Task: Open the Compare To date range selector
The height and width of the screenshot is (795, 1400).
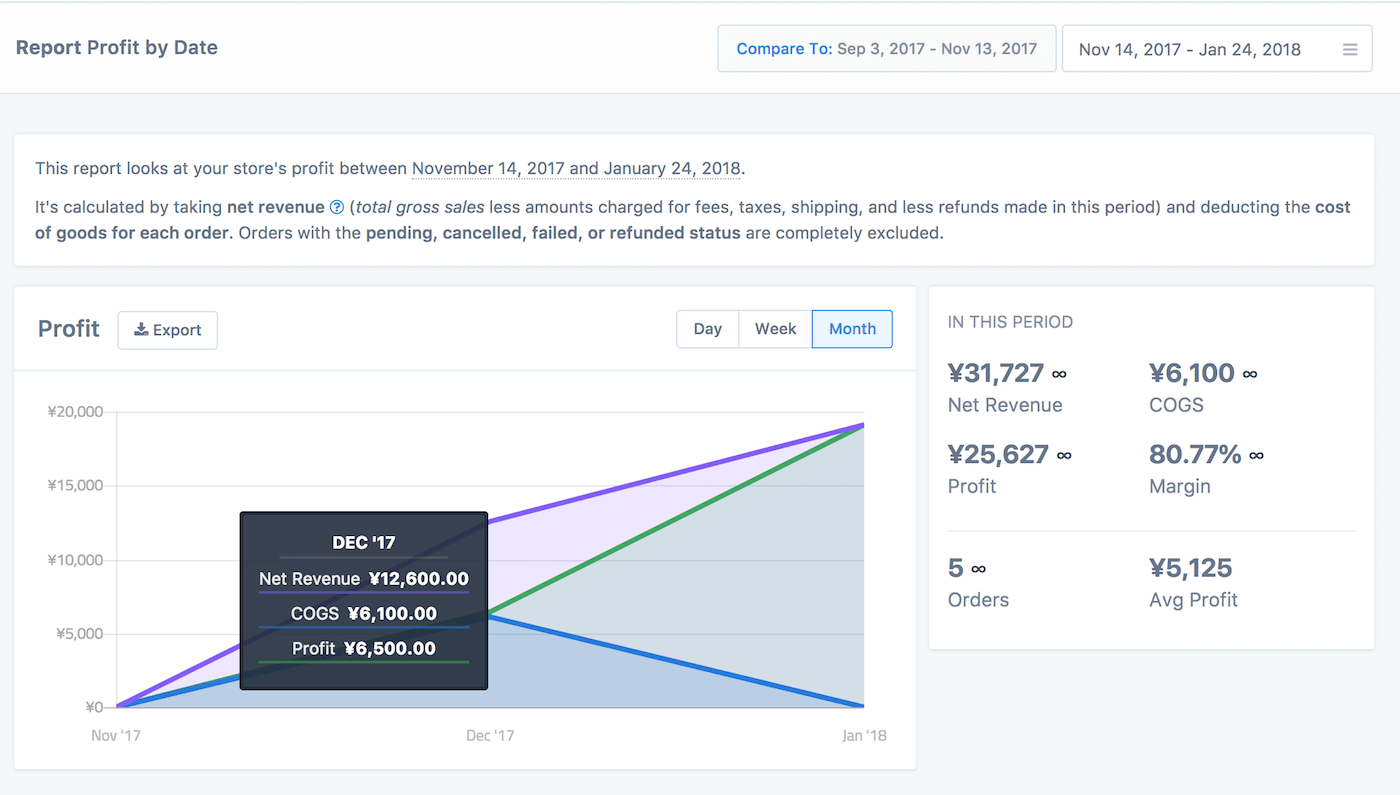Action: (886, 49)
